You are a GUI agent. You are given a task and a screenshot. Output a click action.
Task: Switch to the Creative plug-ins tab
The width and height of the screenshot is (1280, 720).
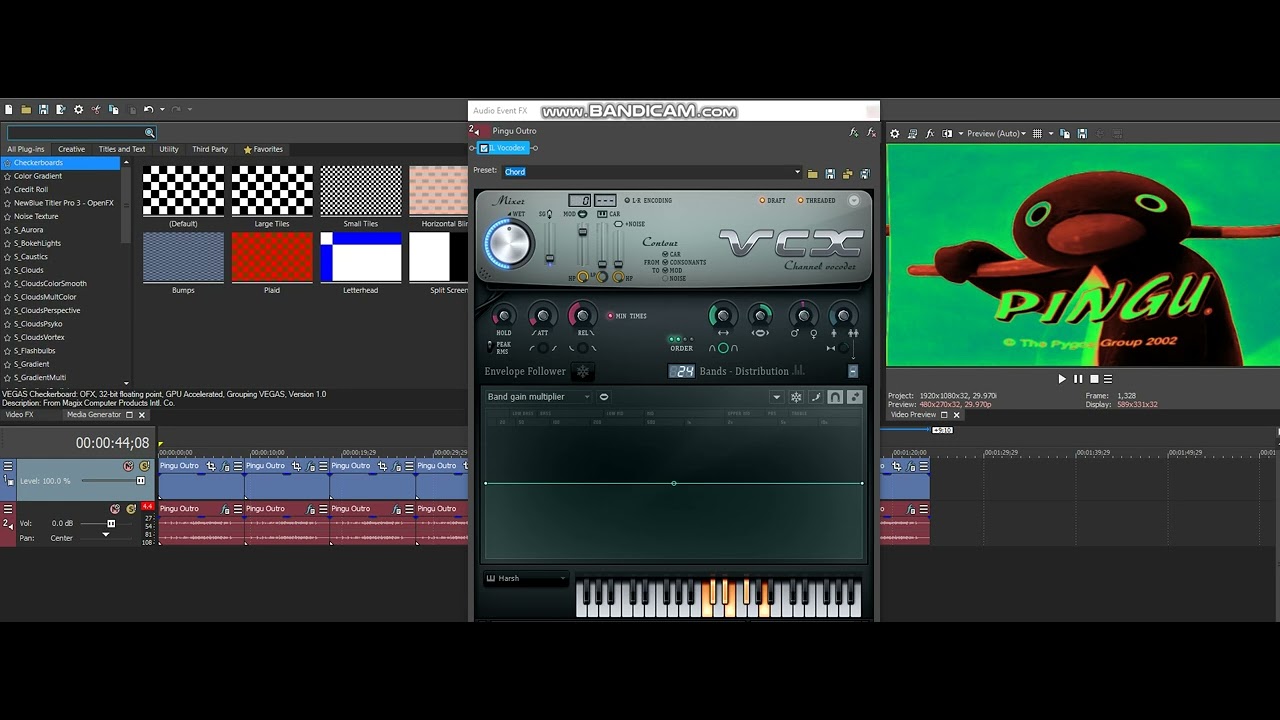(x=71, y=149)
